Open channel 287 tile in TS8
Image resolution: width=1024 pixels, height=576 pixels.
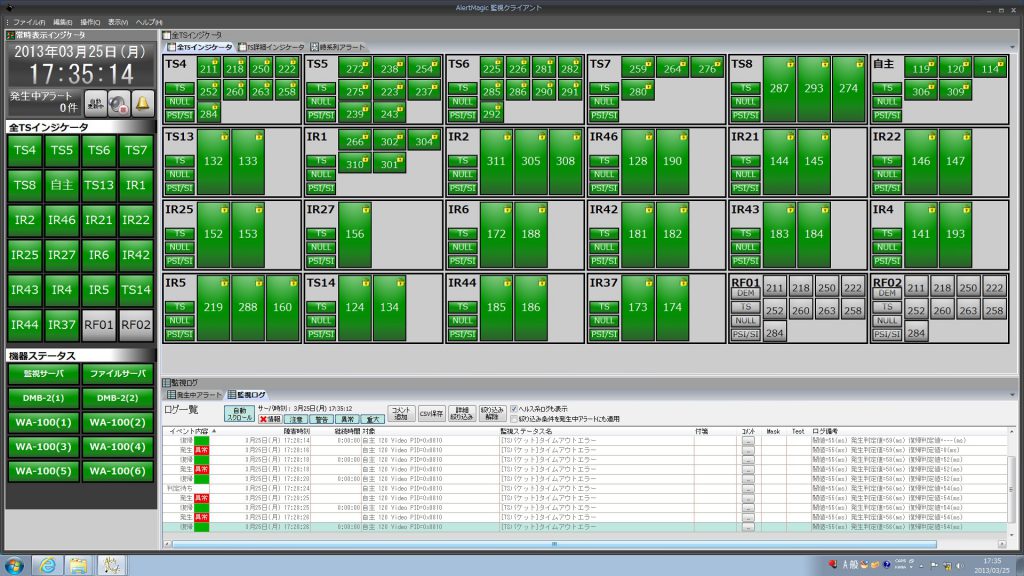(x=779, y=88)
